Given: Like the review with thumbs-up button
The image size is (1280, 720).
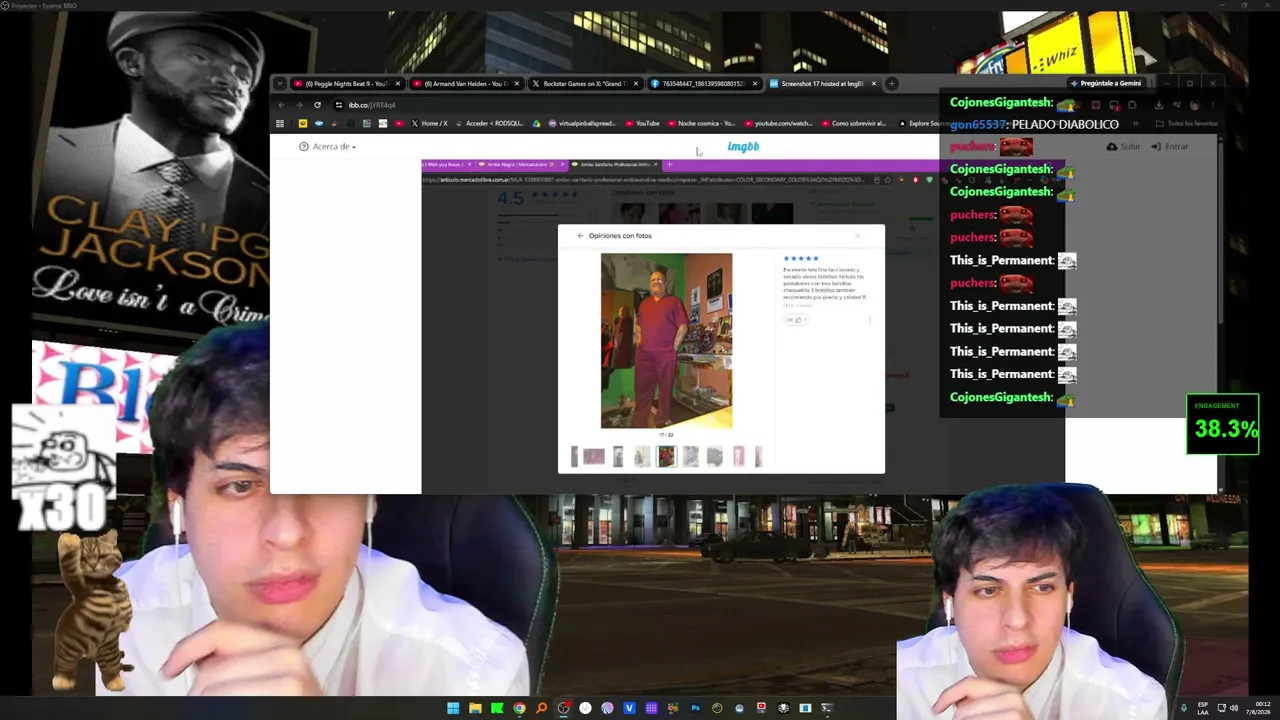Looking at the screenshot, I should point(796,320).
